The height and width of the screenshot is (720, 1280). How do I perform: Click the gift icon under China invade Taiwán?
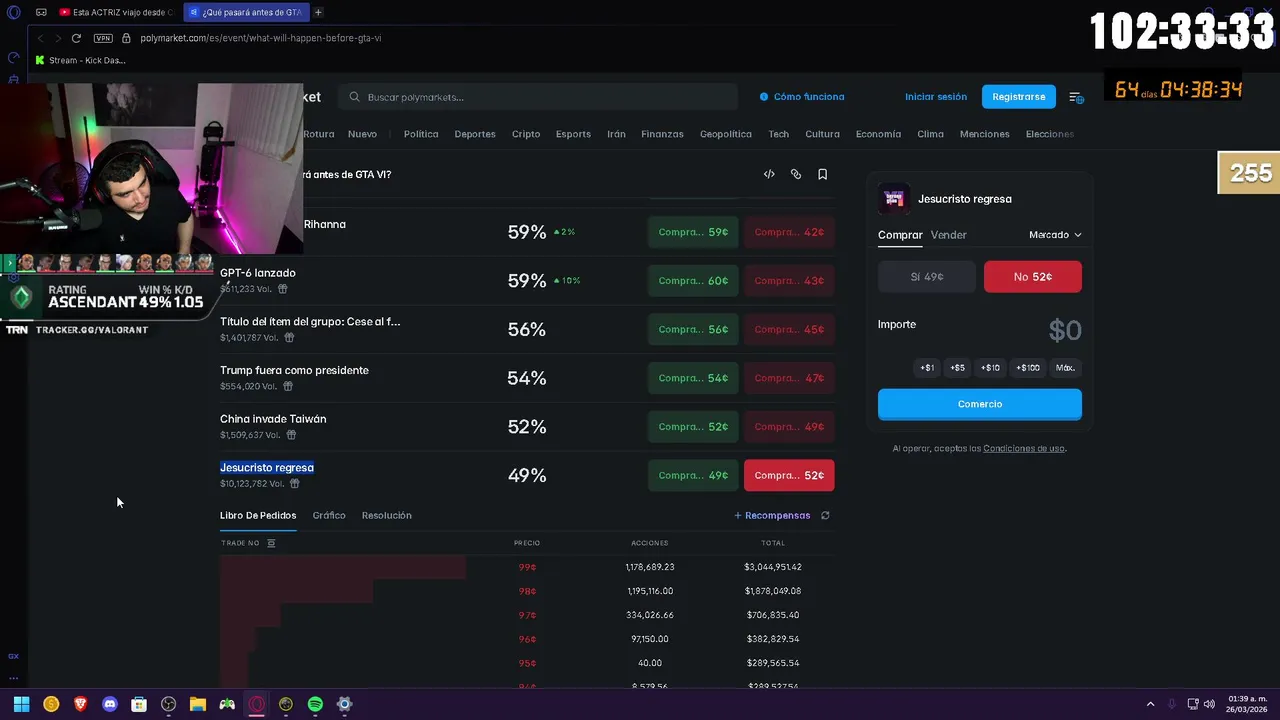pos(291,435)
